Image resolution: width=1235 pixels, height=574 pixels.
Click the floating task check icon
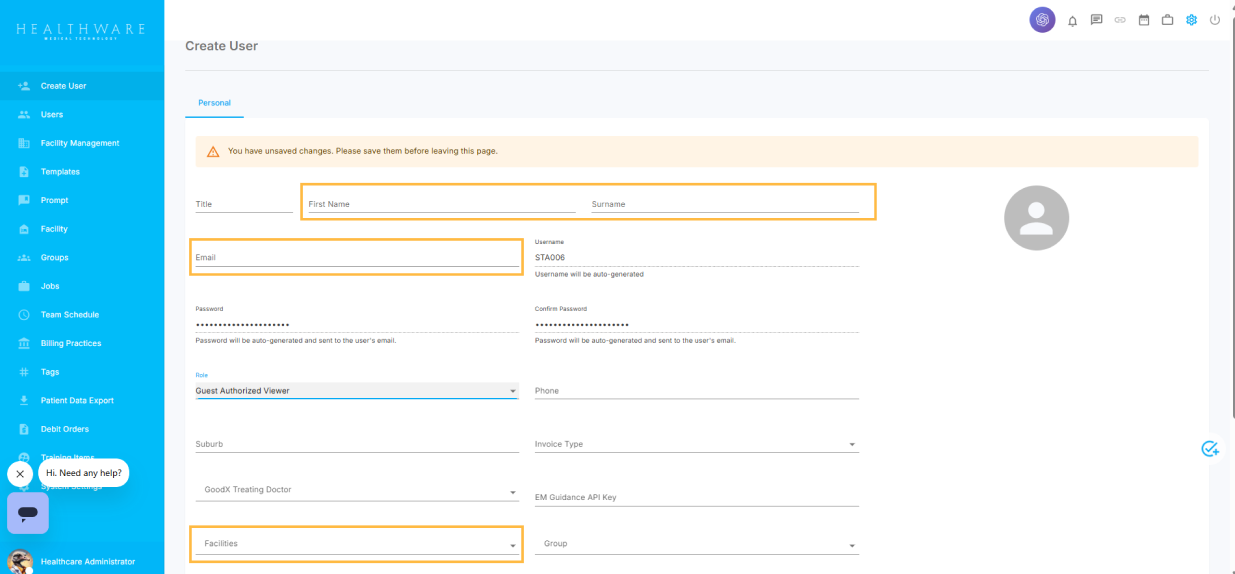pyautogui.click(x=1210, y=449)
